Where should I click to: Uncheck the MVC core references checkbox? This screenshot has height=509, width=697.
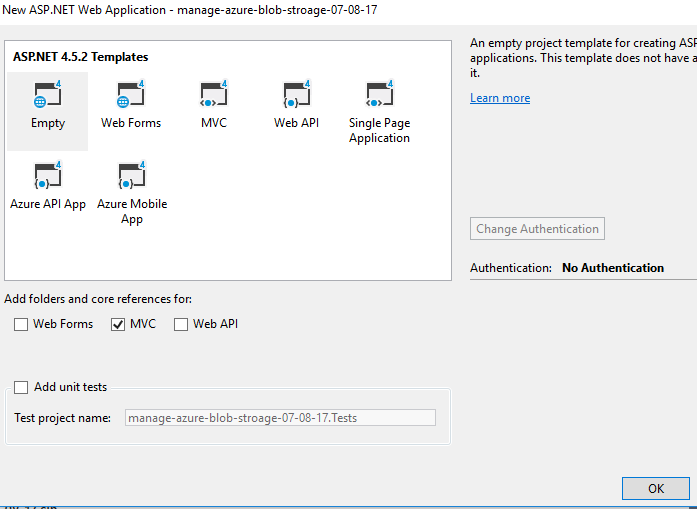(118, 325)
